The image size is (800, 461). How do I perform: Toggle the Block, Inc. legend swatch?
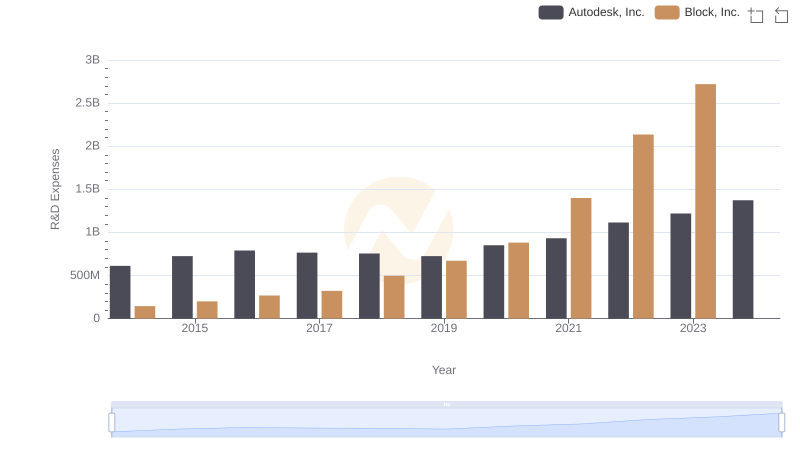pyautogui.click(x=667, y=13)
